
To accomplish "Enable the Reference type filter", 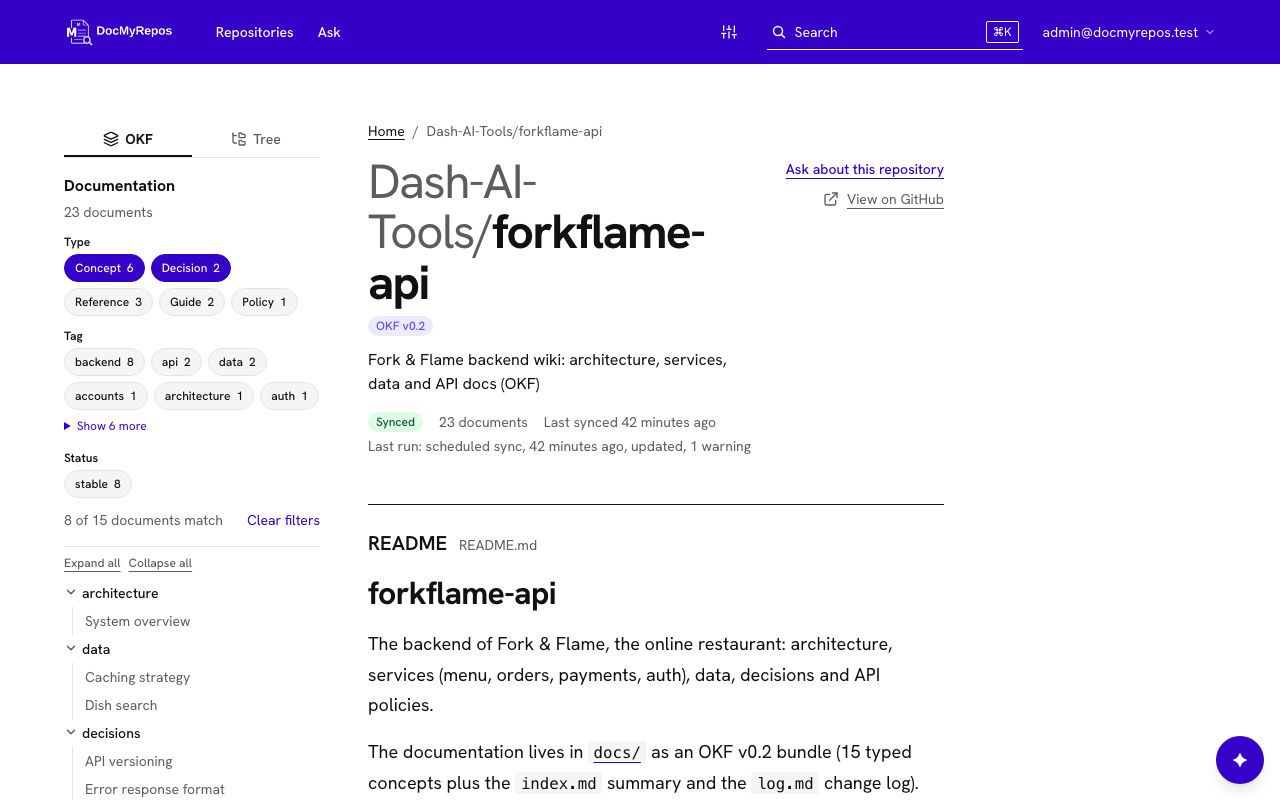I will coord(108,302).
